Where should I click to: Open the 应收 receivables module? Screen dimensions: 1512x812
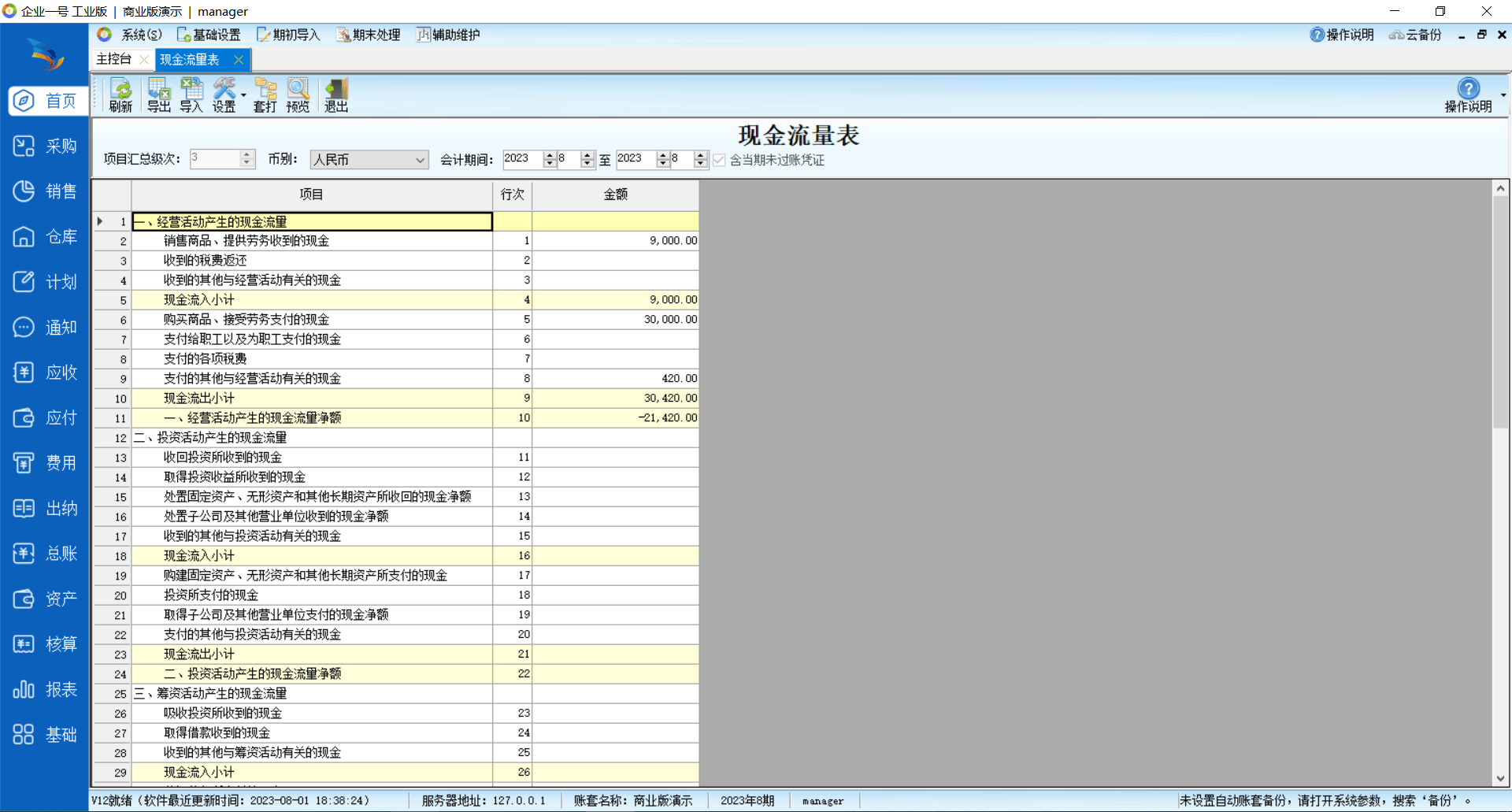coord(46,373)
